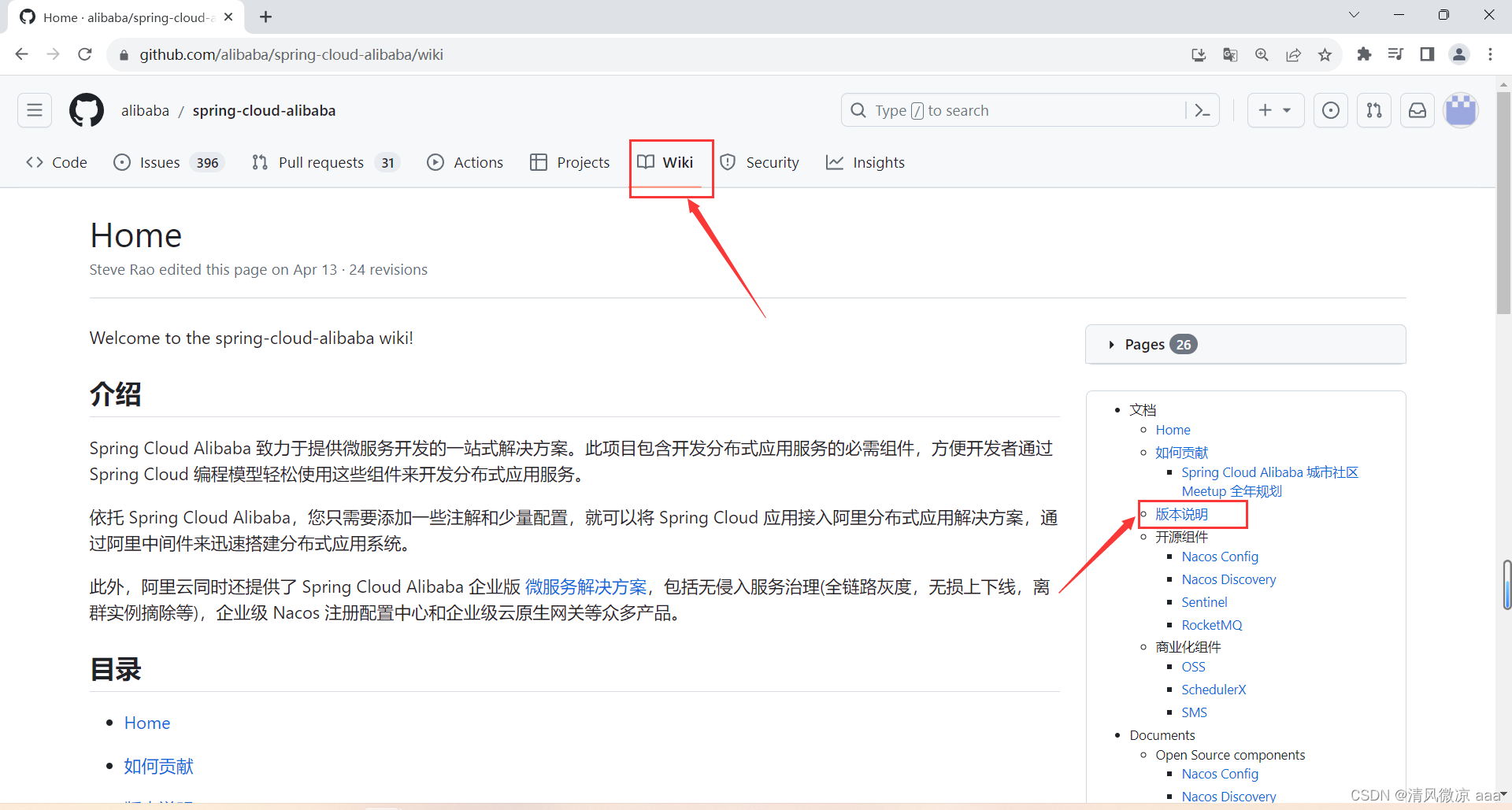The image size is (1512, 810).
Task: View the 24 revisions history
Action: pos(388,269)
